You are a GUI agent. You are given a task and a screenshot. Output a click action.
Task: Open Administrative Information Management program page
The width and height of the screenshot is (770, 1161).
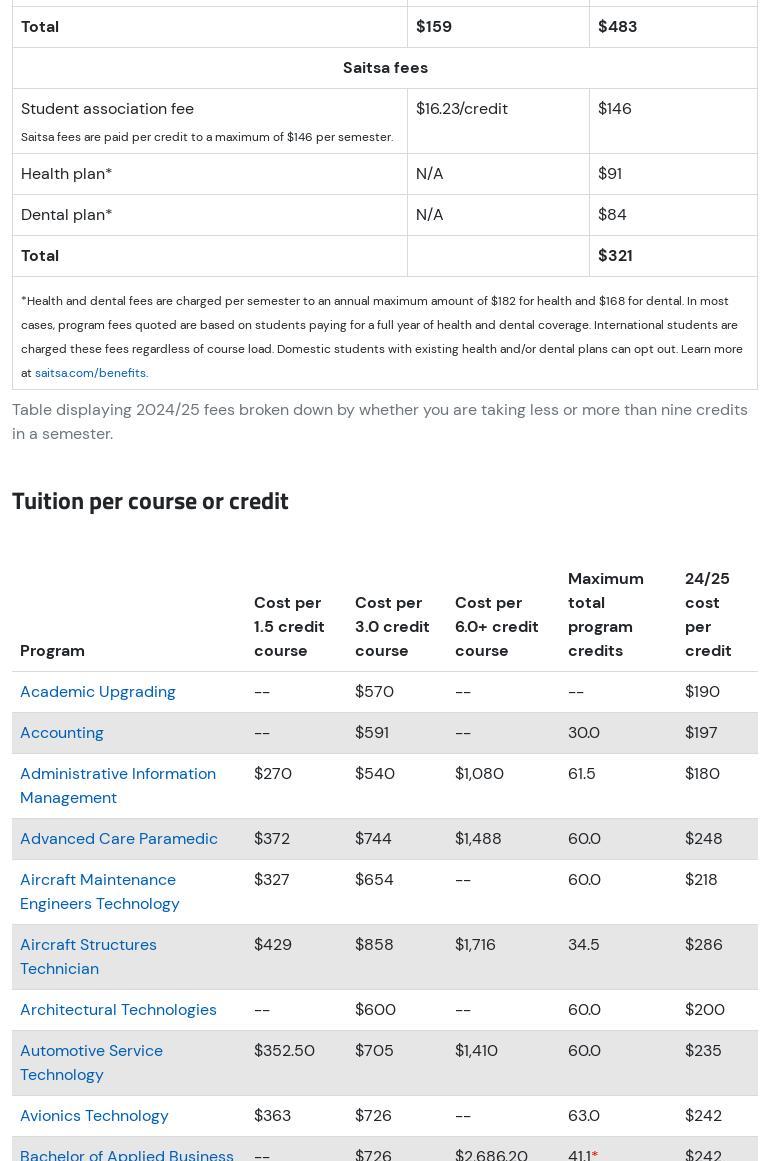[118, 785]
